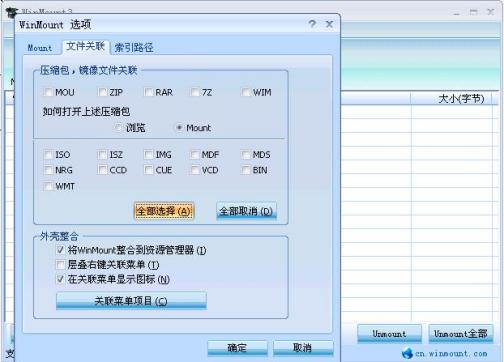Tick the CCD checkbox
Image resolution: width=504 pixels, height=362 pixels.
(x=102, y=170)
